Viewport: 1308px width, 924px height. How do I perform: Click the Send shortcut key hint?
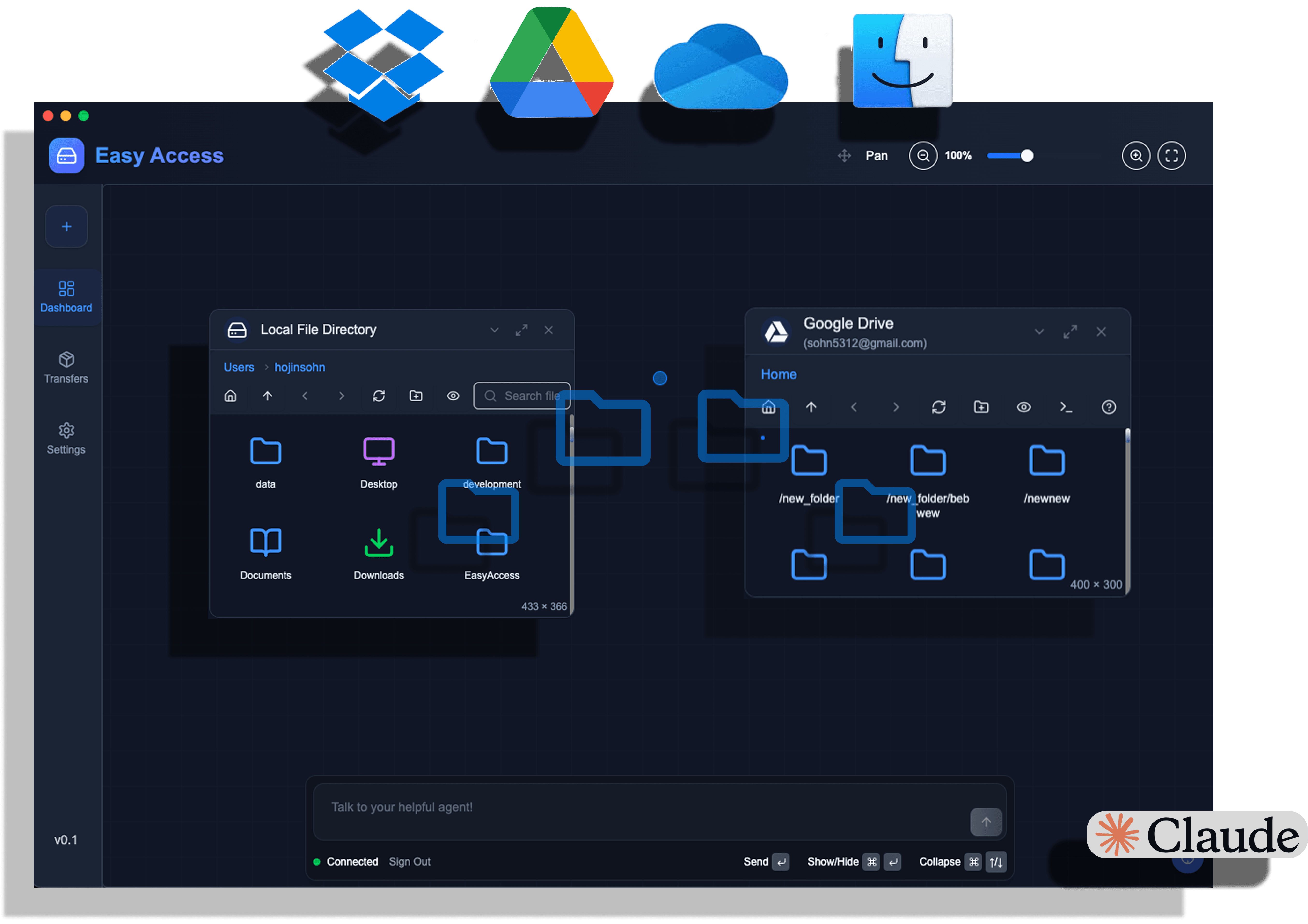766,862
